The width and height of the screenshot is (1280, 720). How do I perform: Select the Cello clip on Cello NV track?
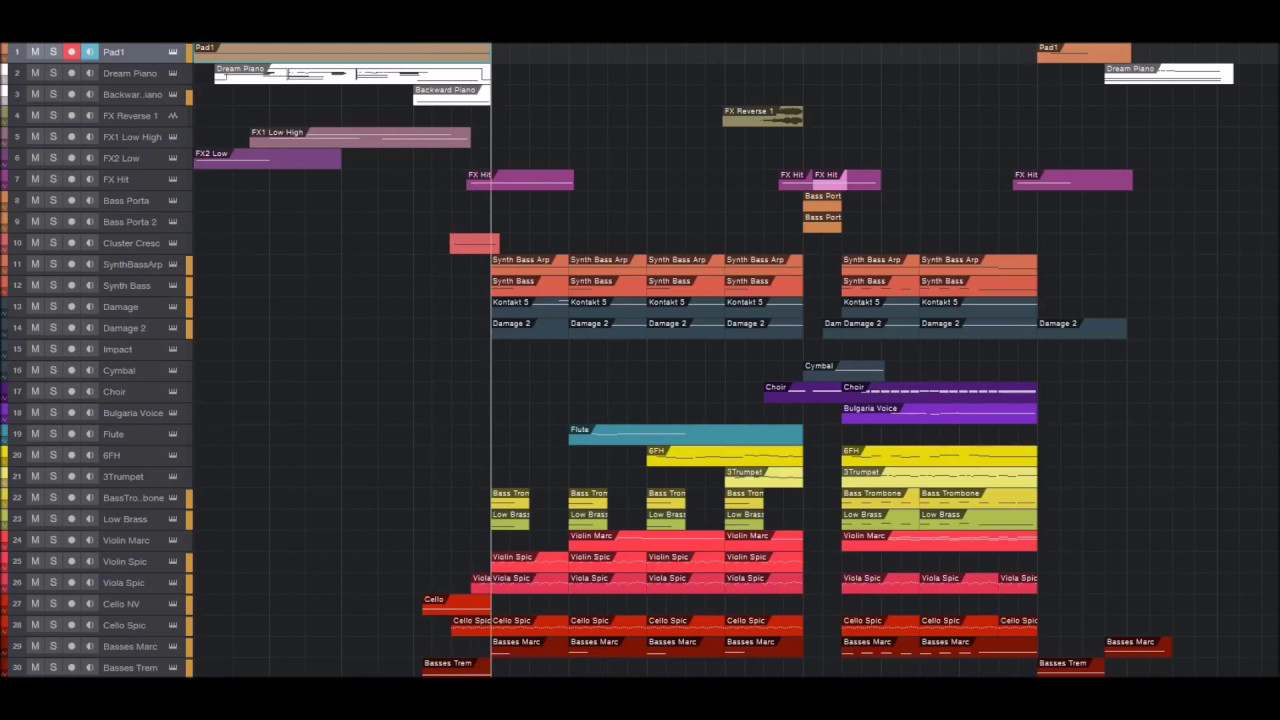457,604
